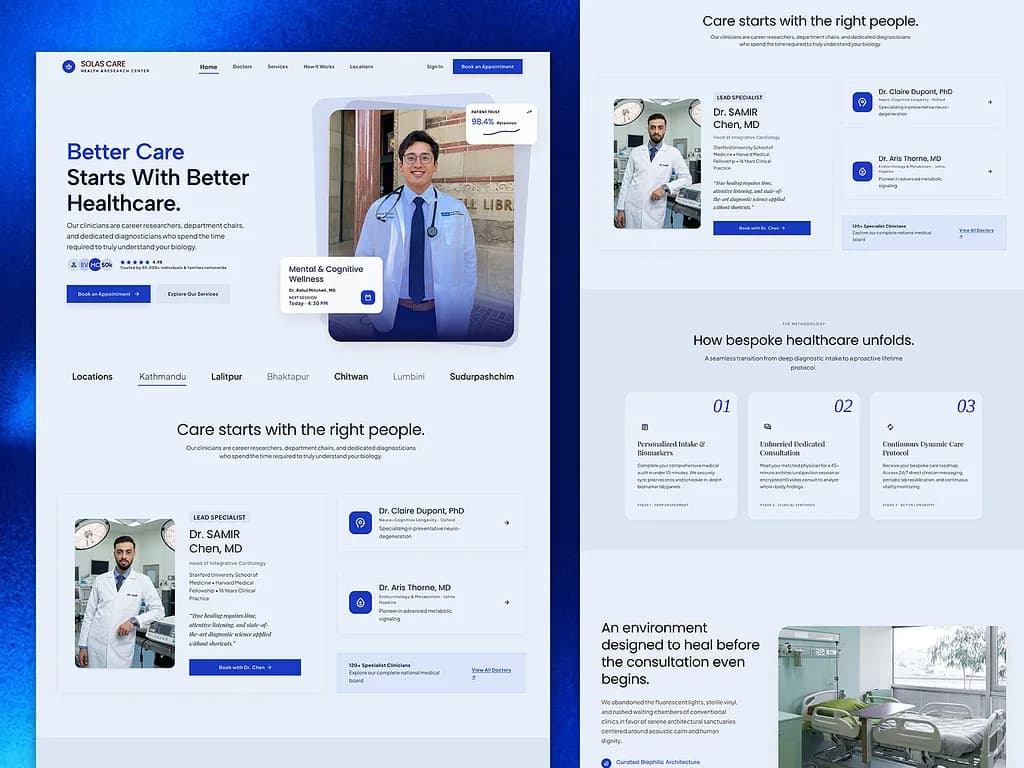The height and width of the screenshot is (768, 1024).
Task: Click the hospital room photo
Action: click(x=892, y=697)
